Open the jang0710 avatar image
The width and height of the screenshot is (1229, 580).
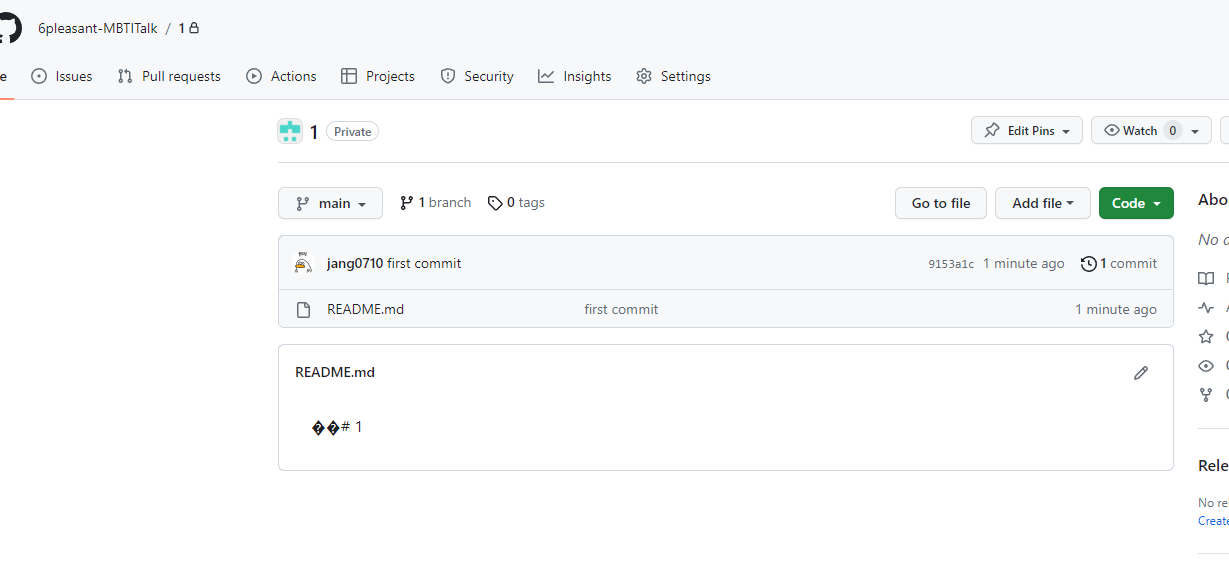click(303, 264)
